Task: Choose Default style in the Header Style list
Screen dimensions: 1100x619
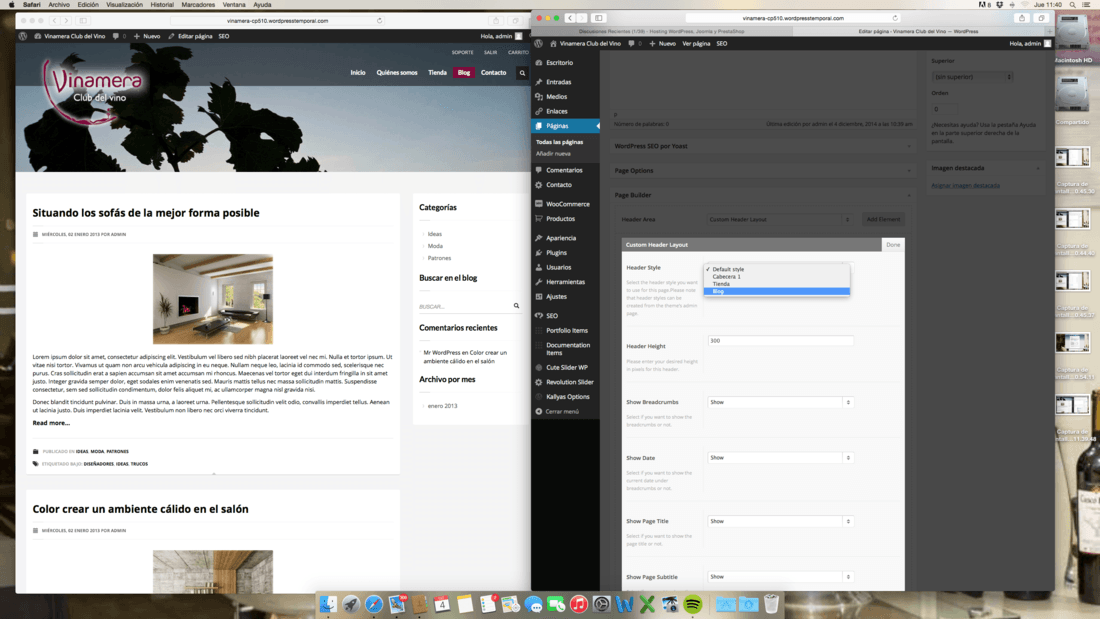Action: point(777,269)
